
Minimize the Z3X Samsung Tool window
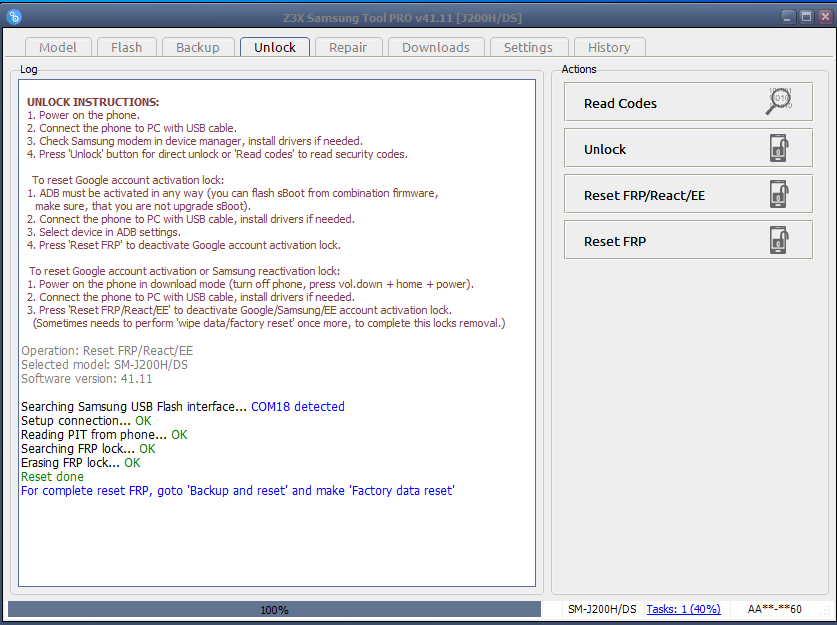click(787, 17)
